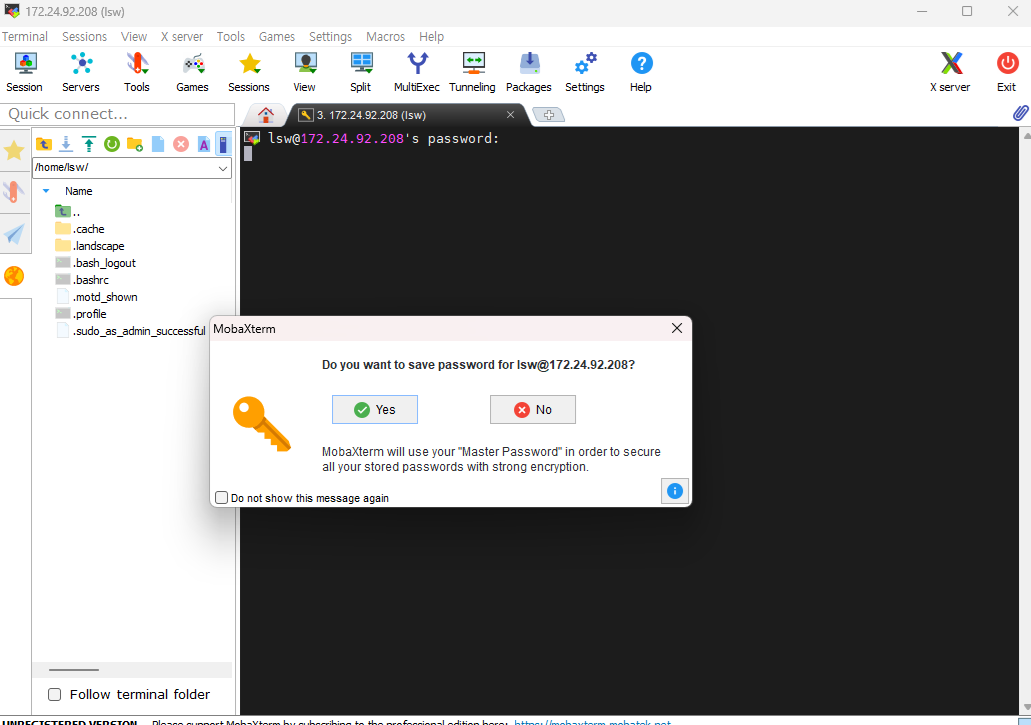
Task: Click the red Exit power icon
Action: (x=1007, y=72)
